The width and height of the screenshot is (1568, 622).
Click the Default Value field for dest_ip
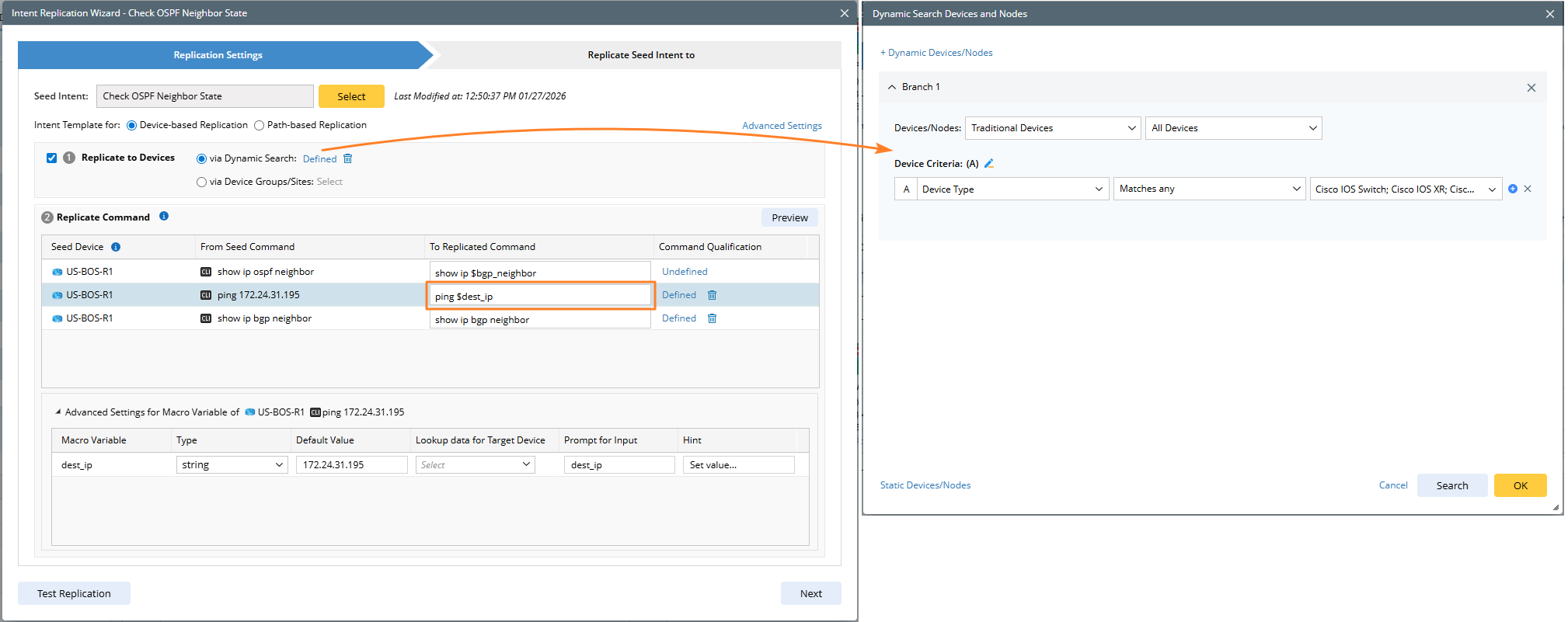(351, 464)
